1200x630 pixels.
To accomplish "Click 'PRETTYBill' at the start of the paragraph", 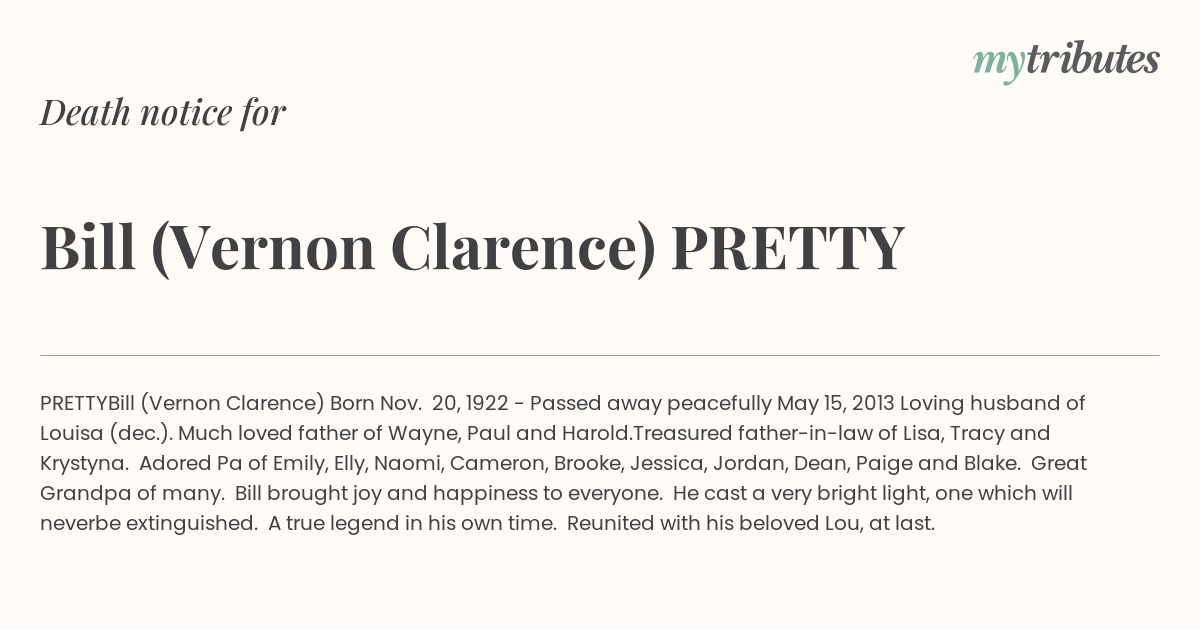I will click(x=87, y=404).
